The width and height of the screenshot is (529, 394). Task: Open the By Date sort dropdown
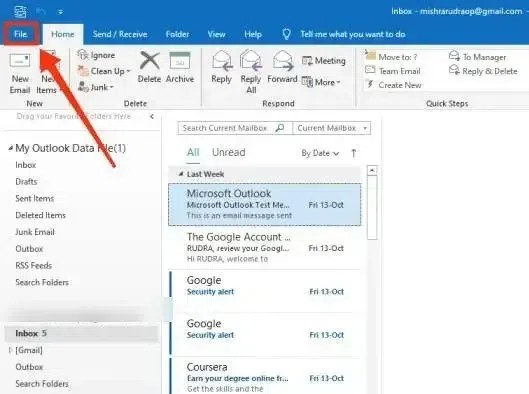(320, 153)
